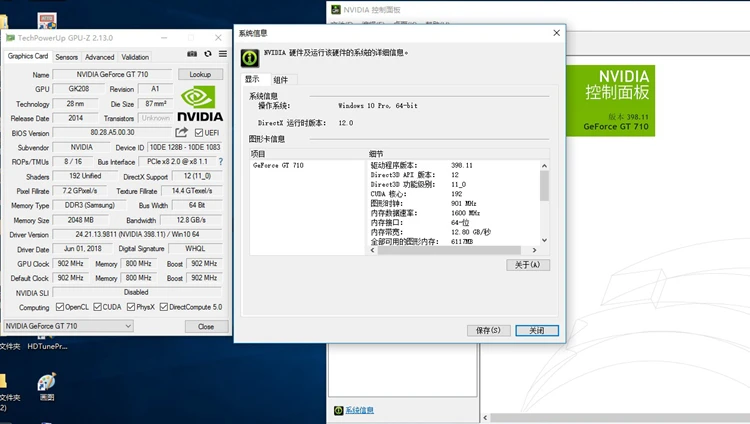Open the GPU-Z hamburger menu icon

(x=223, y=54)
